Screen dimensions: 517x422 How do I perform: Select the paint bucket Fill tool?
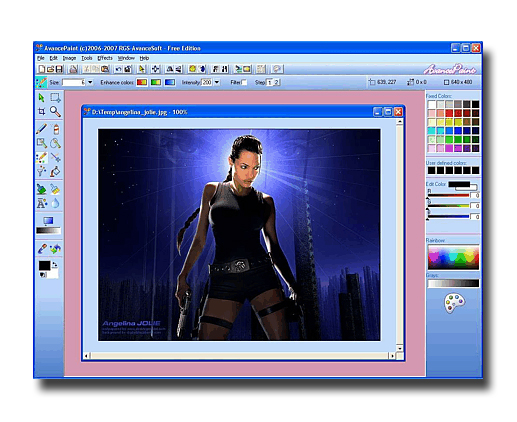tap(55, 172)
